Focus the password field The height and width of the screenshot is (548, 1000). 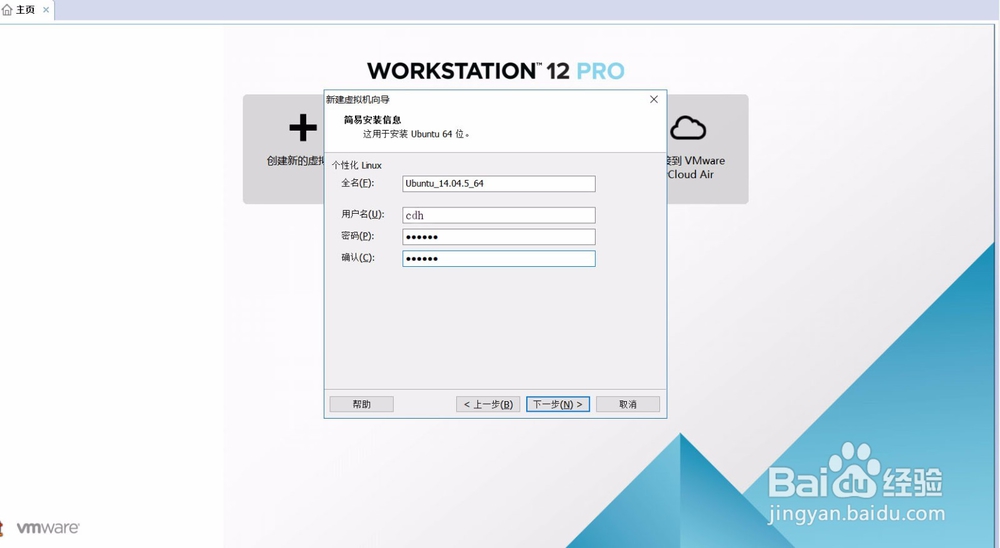pos(499,237)
